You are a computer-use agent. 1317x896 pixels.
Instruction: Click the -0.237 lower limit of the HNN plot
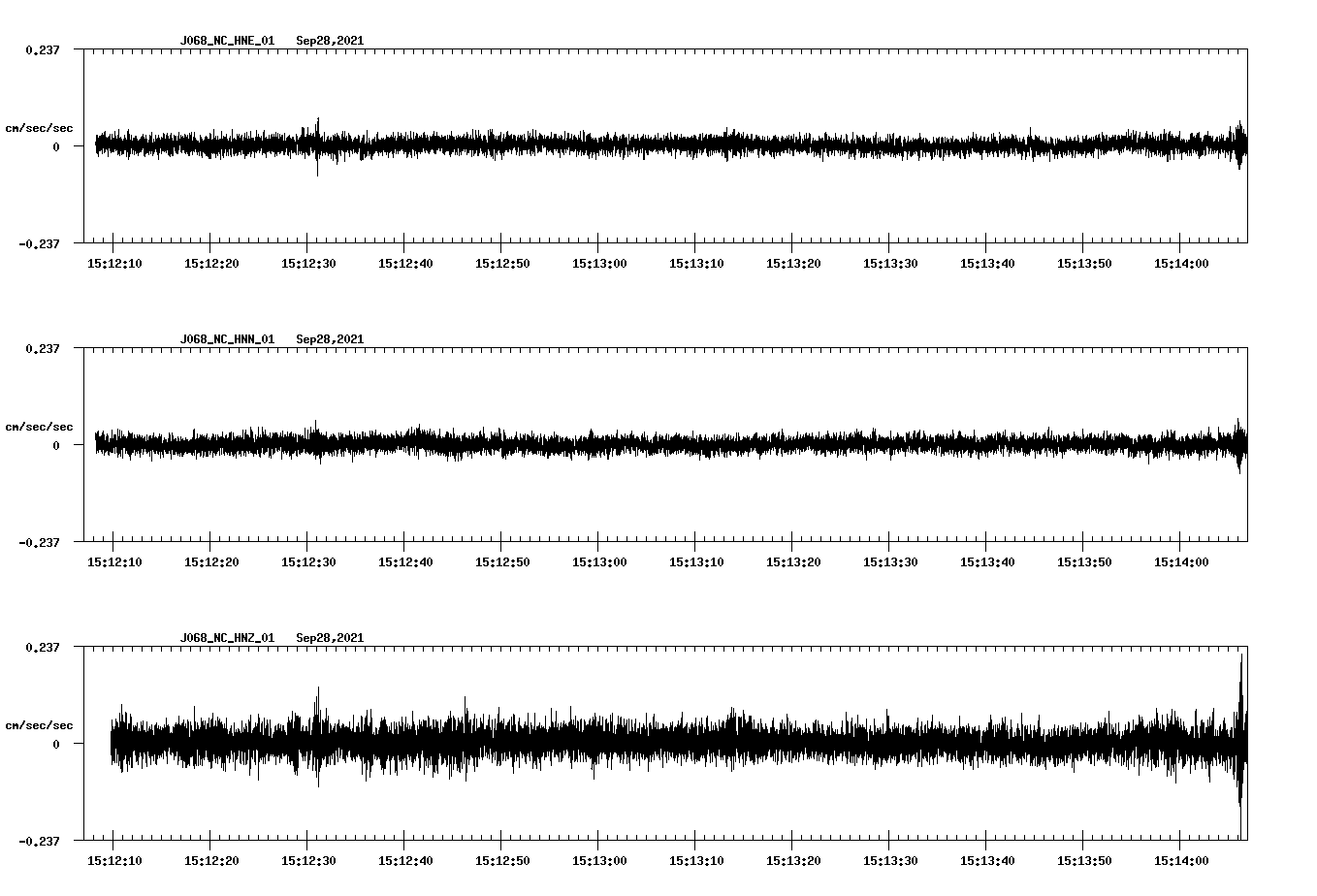click(39, 543)
